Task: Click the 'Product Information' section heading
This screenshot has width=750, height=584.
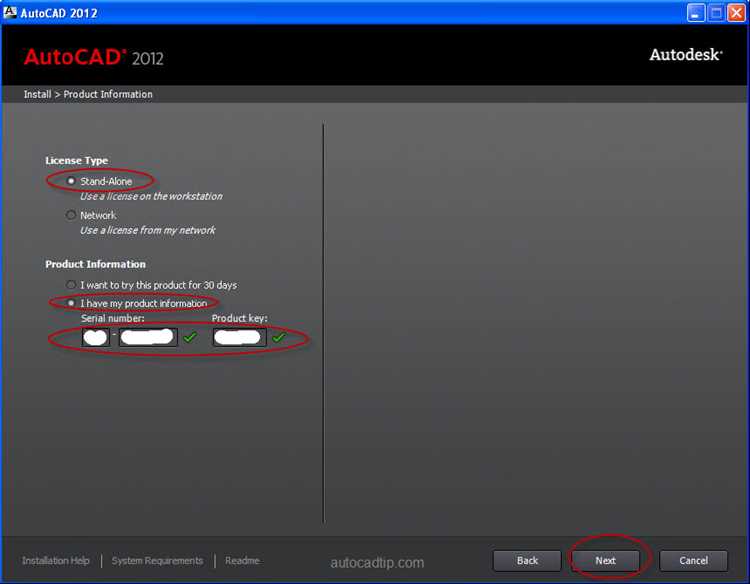Action: 96,264
